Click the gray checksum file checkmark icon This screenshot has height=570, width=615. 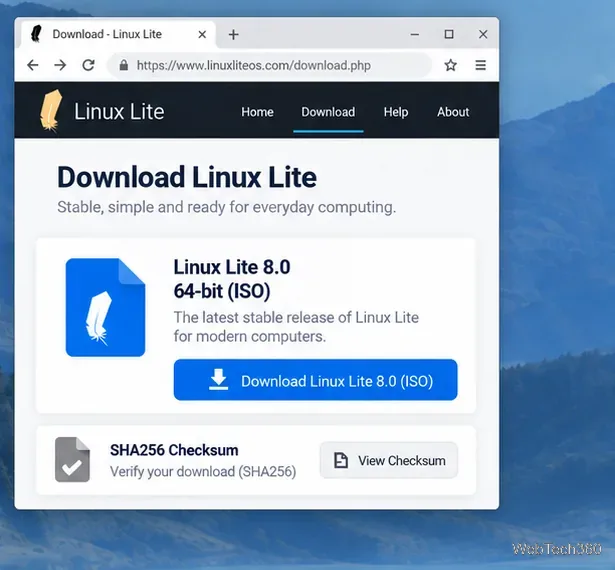click(x=73, y=459)
